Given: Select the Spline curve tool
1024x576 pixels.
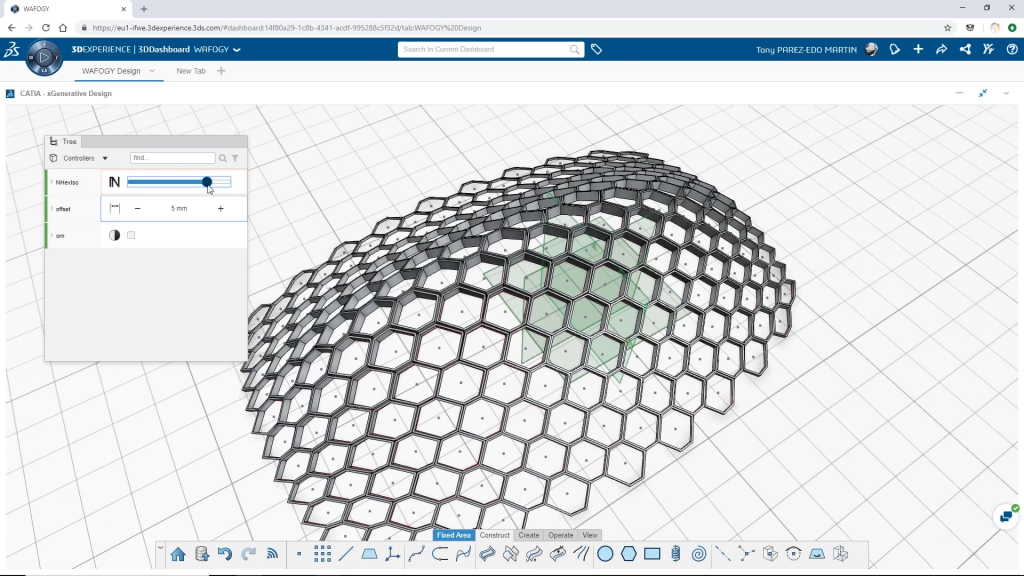Looking at the screenshot, I should (416, 554).
